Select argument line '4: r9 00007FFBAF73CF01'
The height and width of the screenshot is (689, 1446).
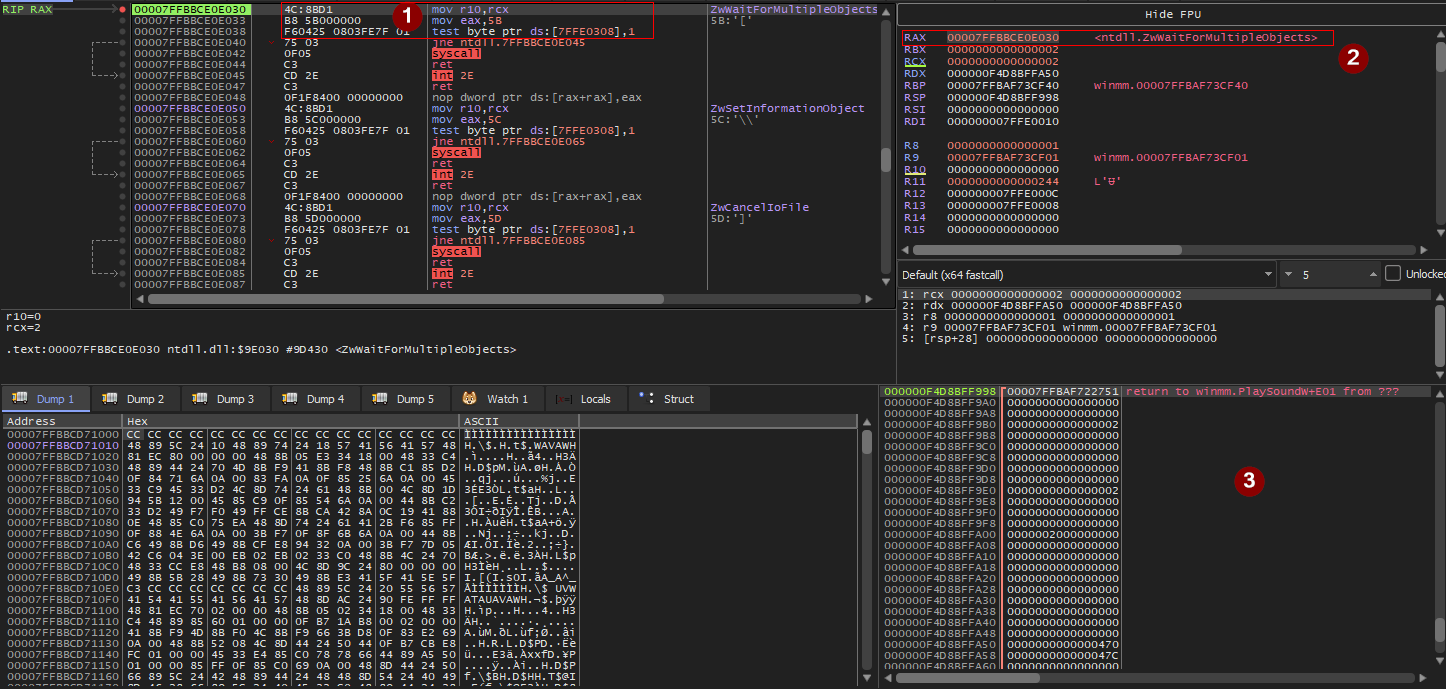coord(1166,327)
